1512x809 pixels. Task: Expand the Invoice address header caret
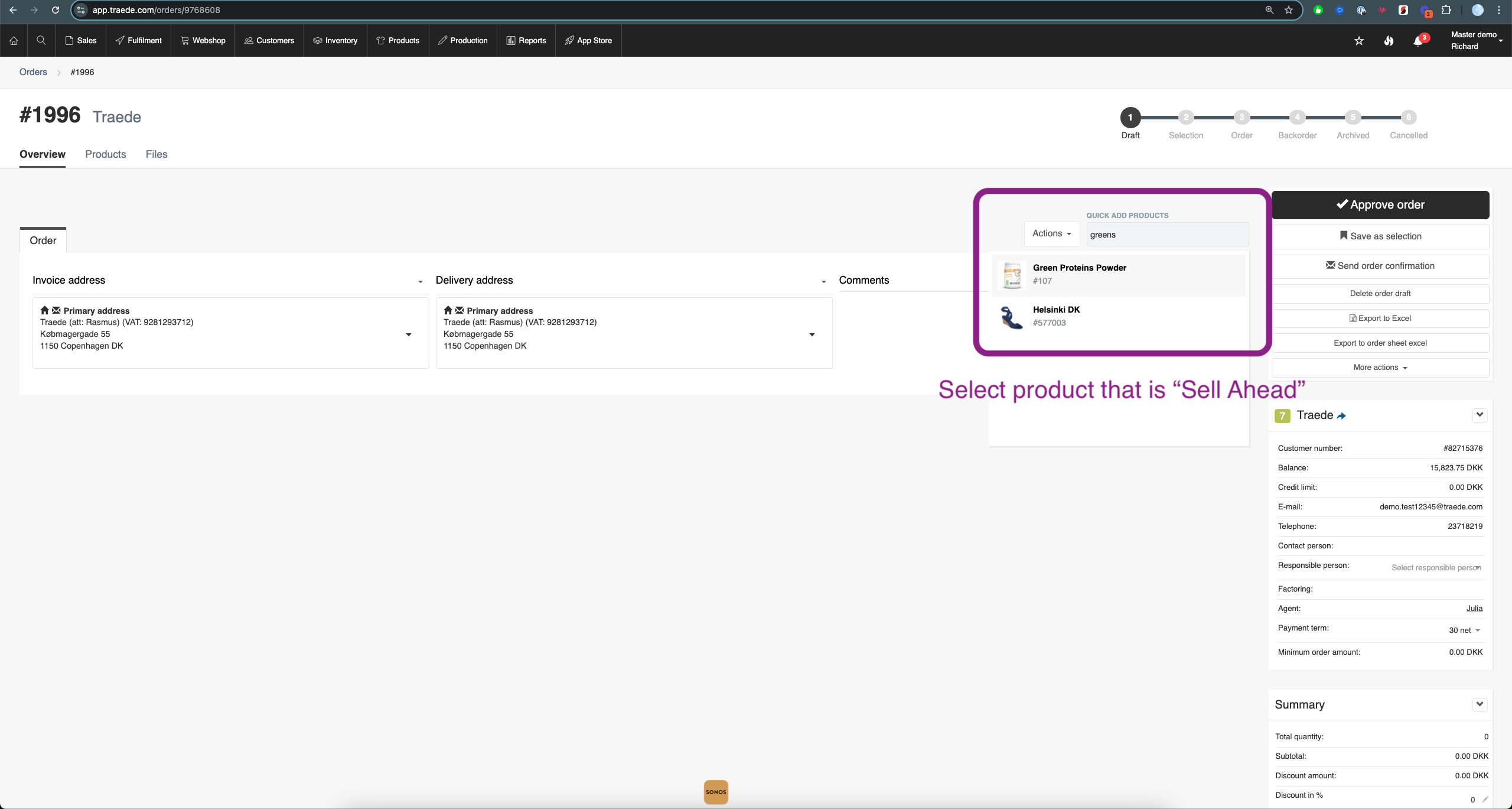click(x=421, y=282)
